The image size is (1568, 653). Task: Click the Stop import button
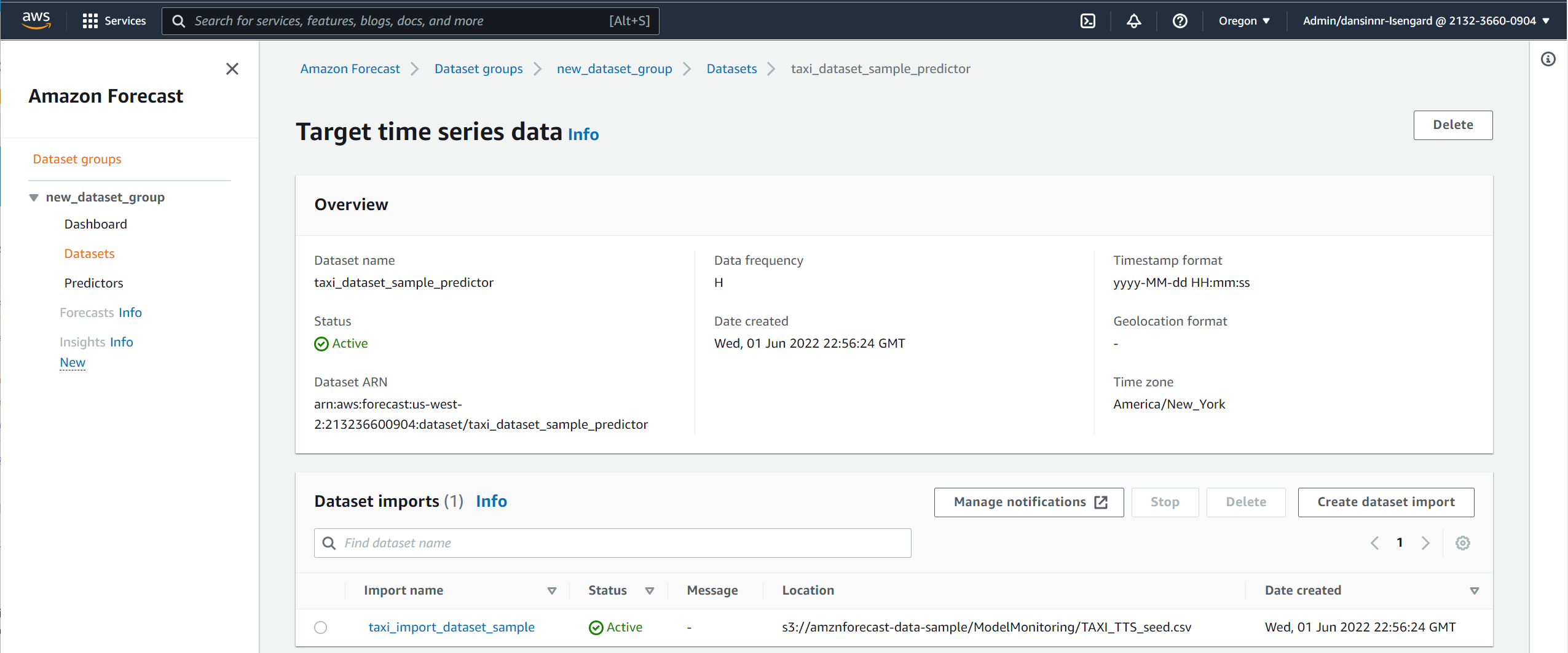[1164, 502]
